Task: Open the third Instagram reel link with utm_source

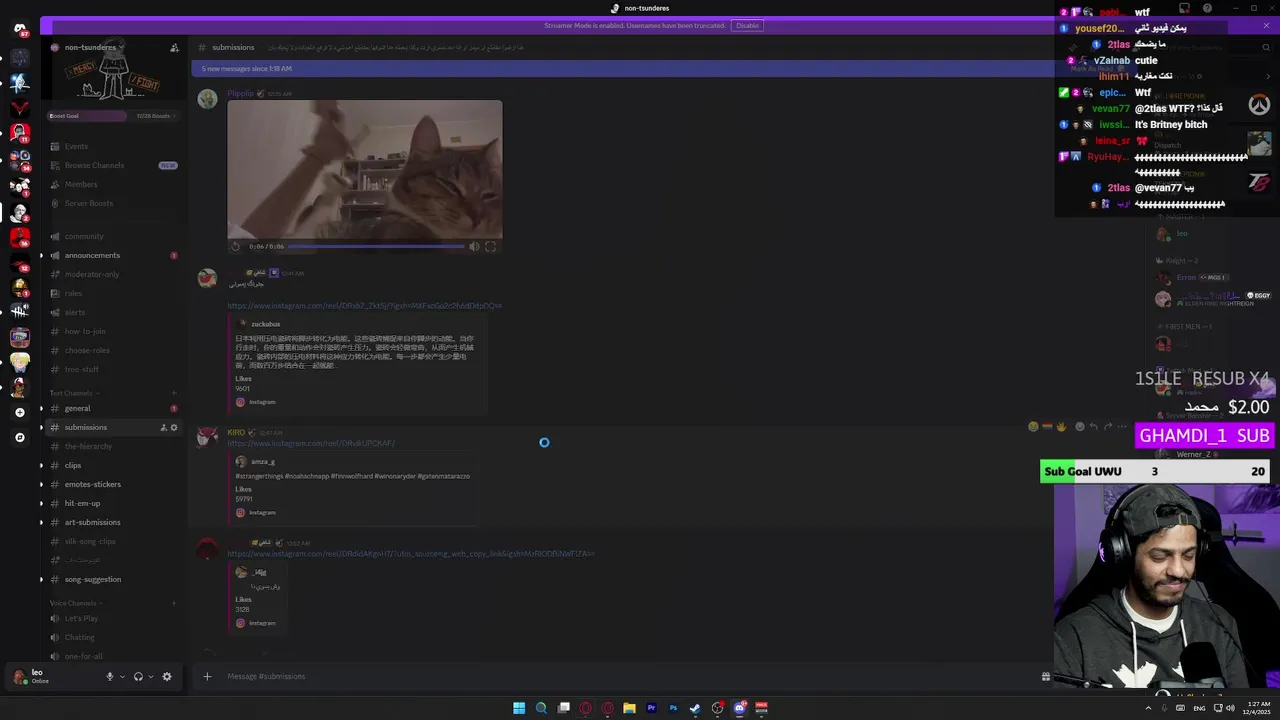Action: point(411,554)
